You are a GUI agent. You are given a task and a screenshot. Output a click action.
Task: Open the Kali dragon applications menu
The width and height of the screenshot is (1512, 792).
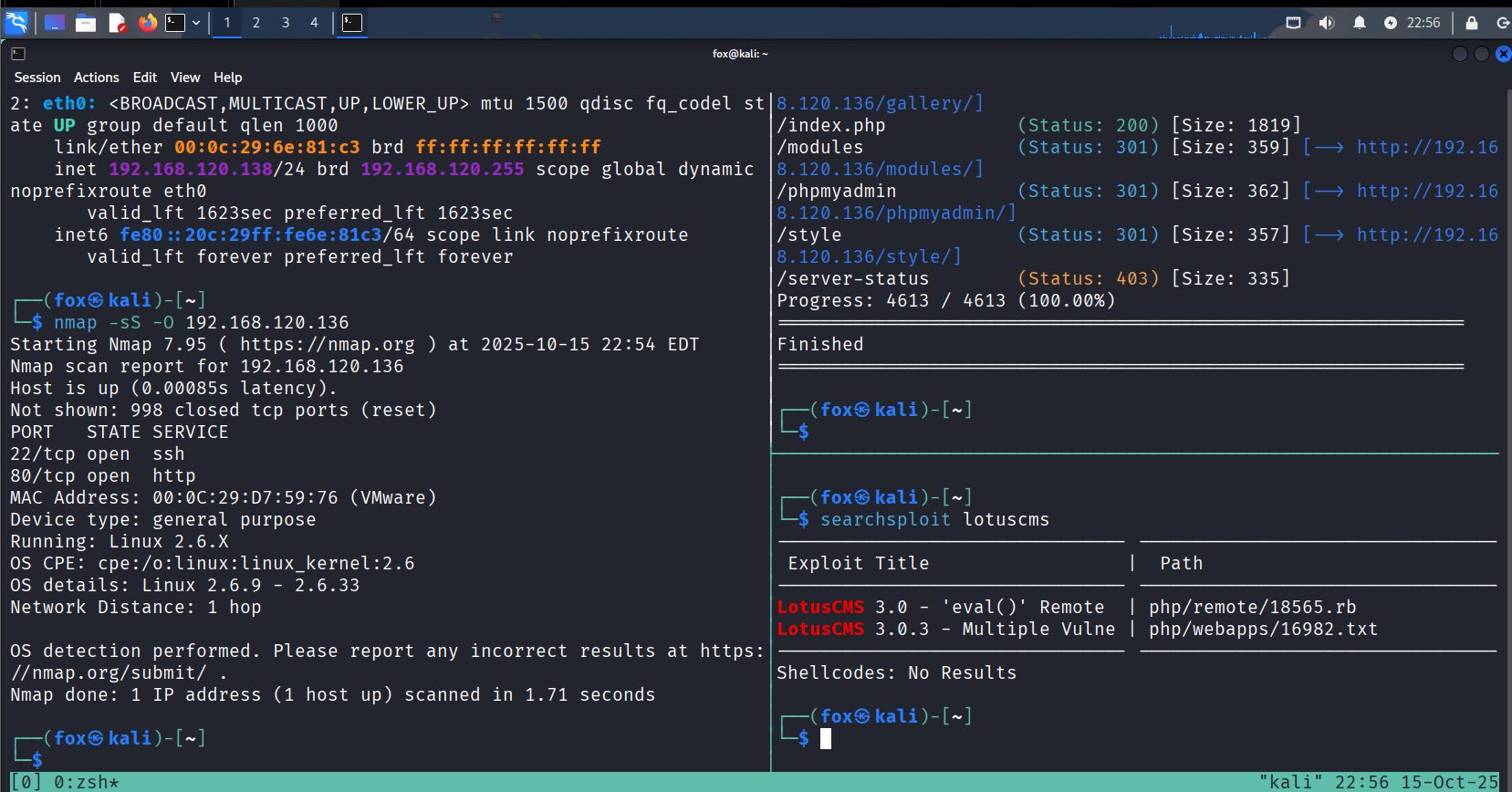click(16, 23)
